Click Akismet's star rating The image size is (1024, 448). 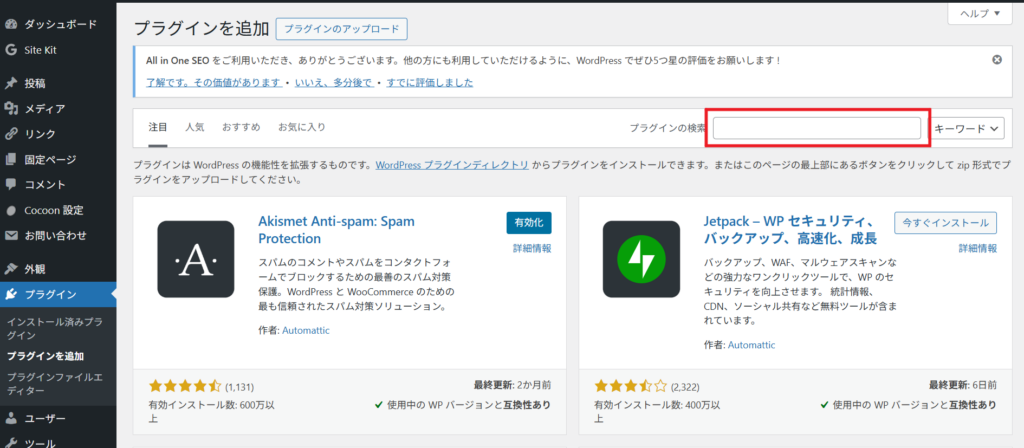click(x=185, y=386)
